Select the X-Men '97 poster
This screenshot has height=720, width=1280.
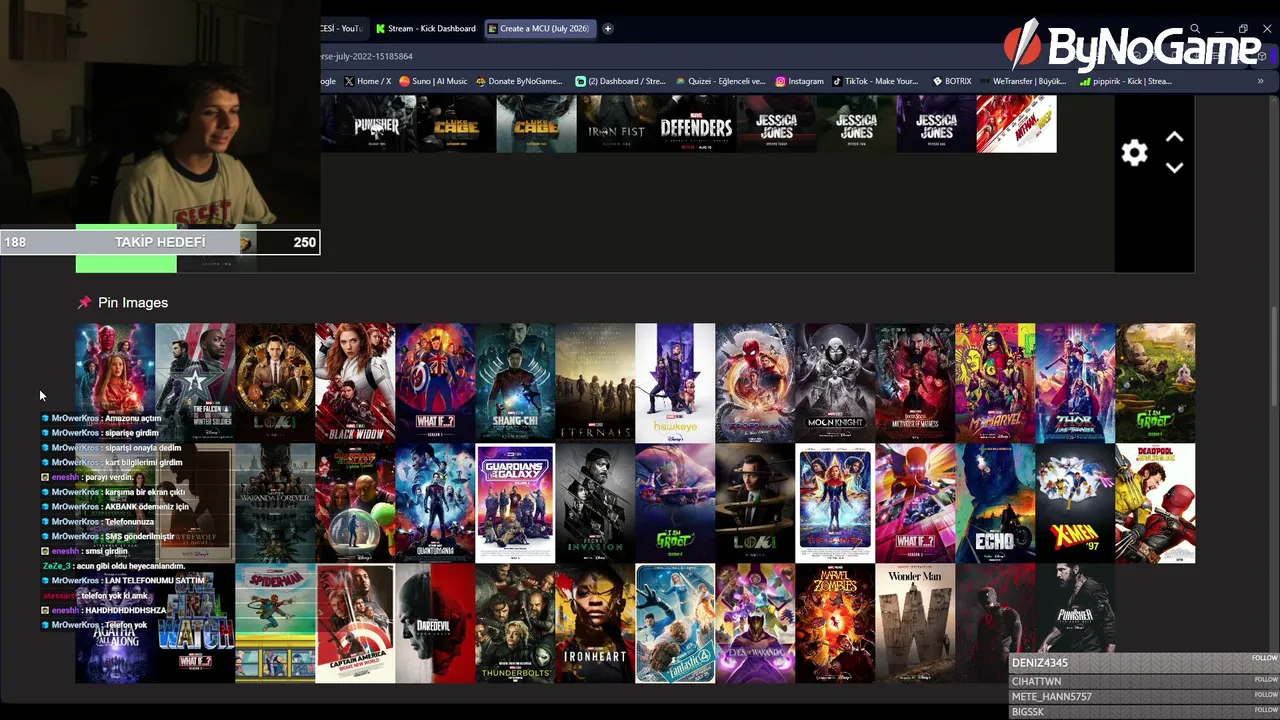1075,503
